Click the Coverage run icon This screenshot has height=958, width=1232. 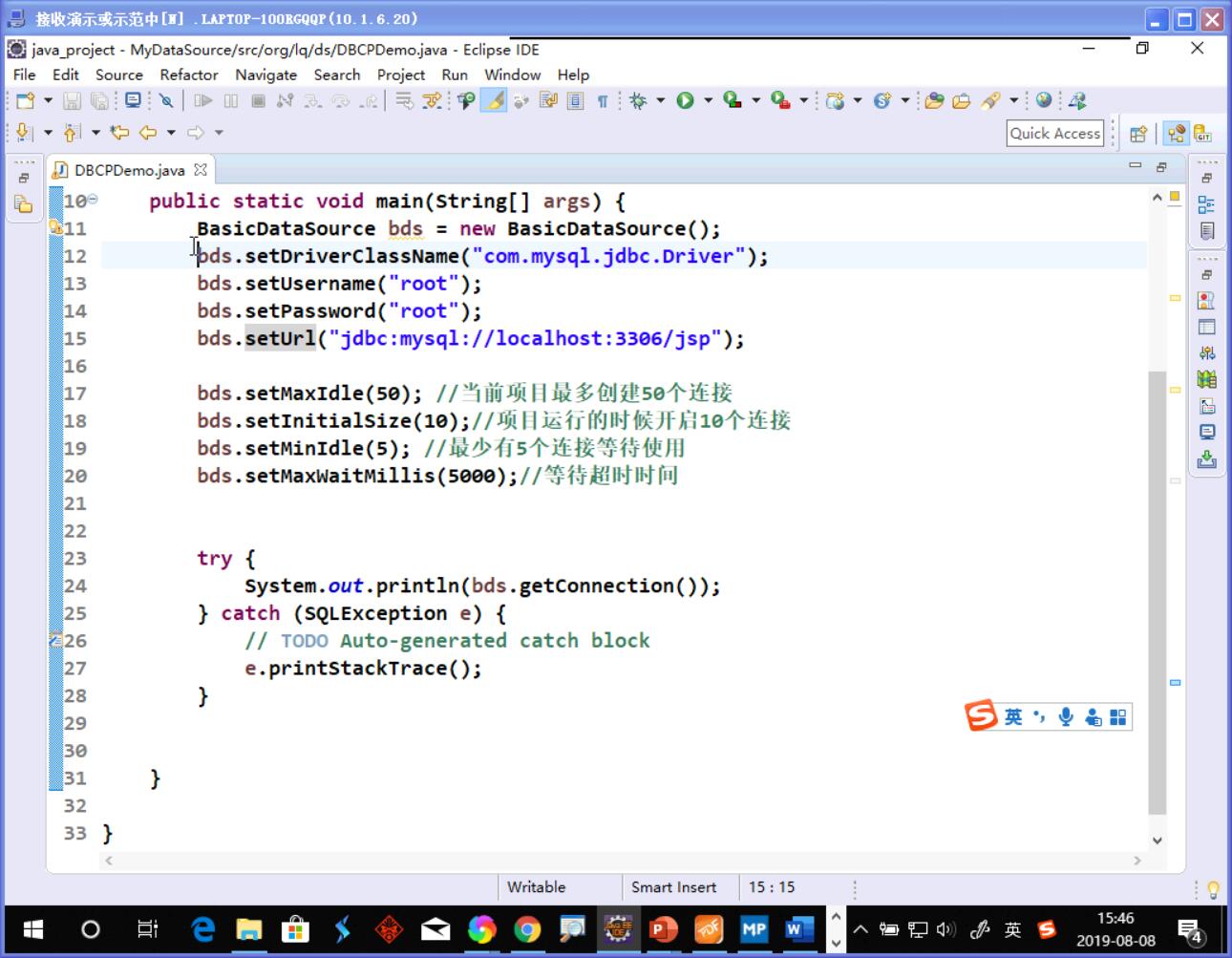[733, 100]
